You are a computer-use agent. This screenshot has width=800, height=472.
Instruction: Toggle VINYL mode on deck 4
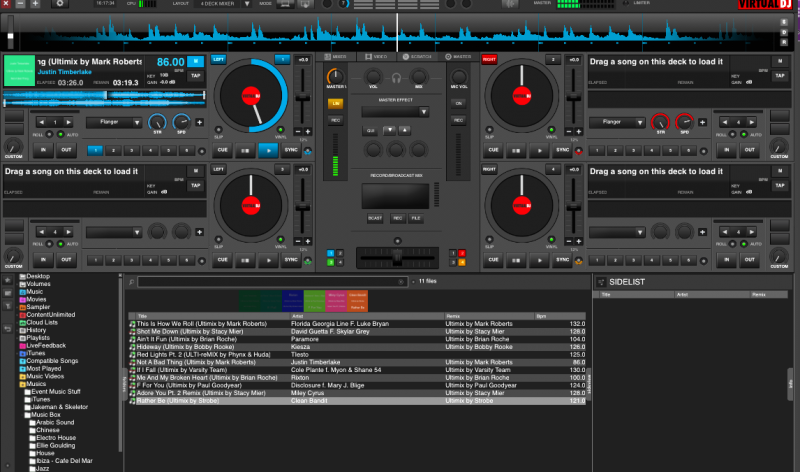552,239
